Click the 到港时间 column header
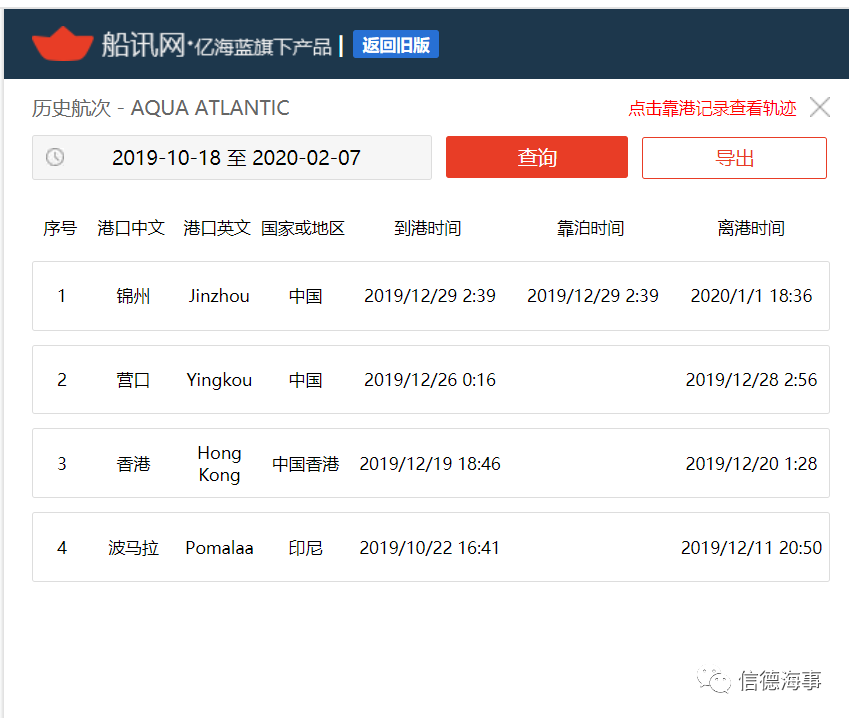 click(x=428, y=228)
